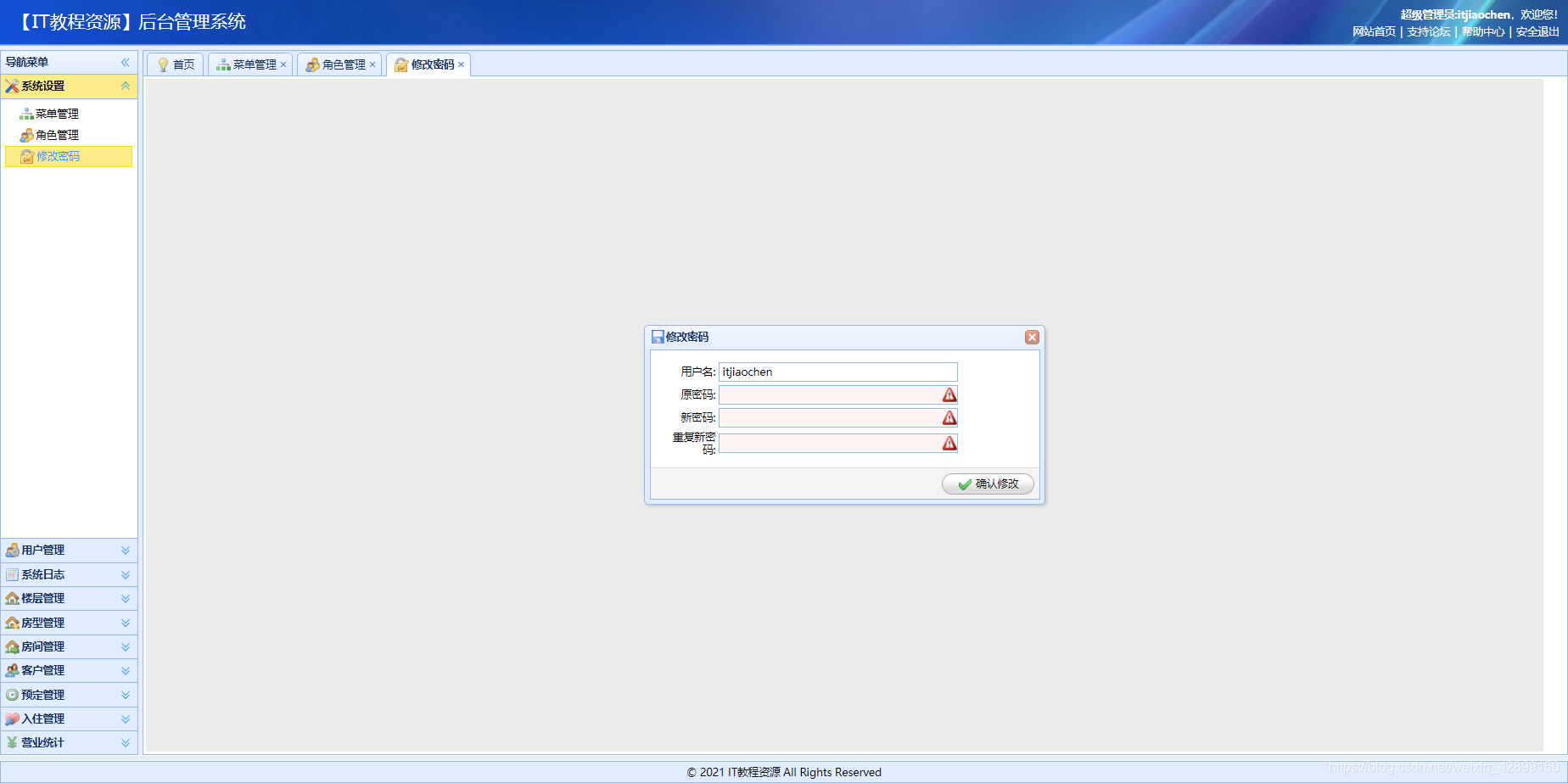Focus the 用户名 input field
1568x783 pixels.
(838, 372)
